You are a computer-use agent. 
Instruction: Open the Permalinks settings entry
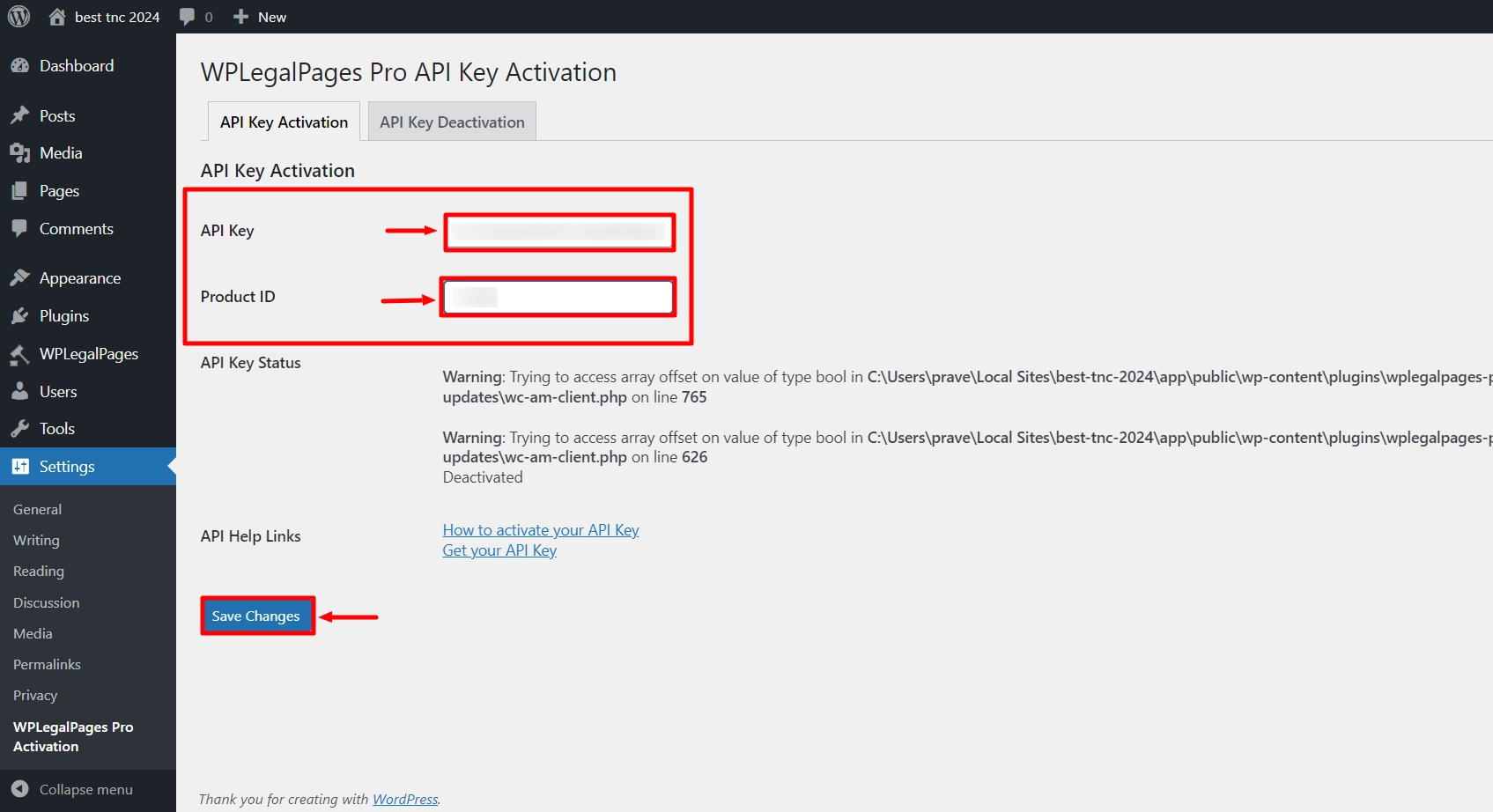coord(47,664)
